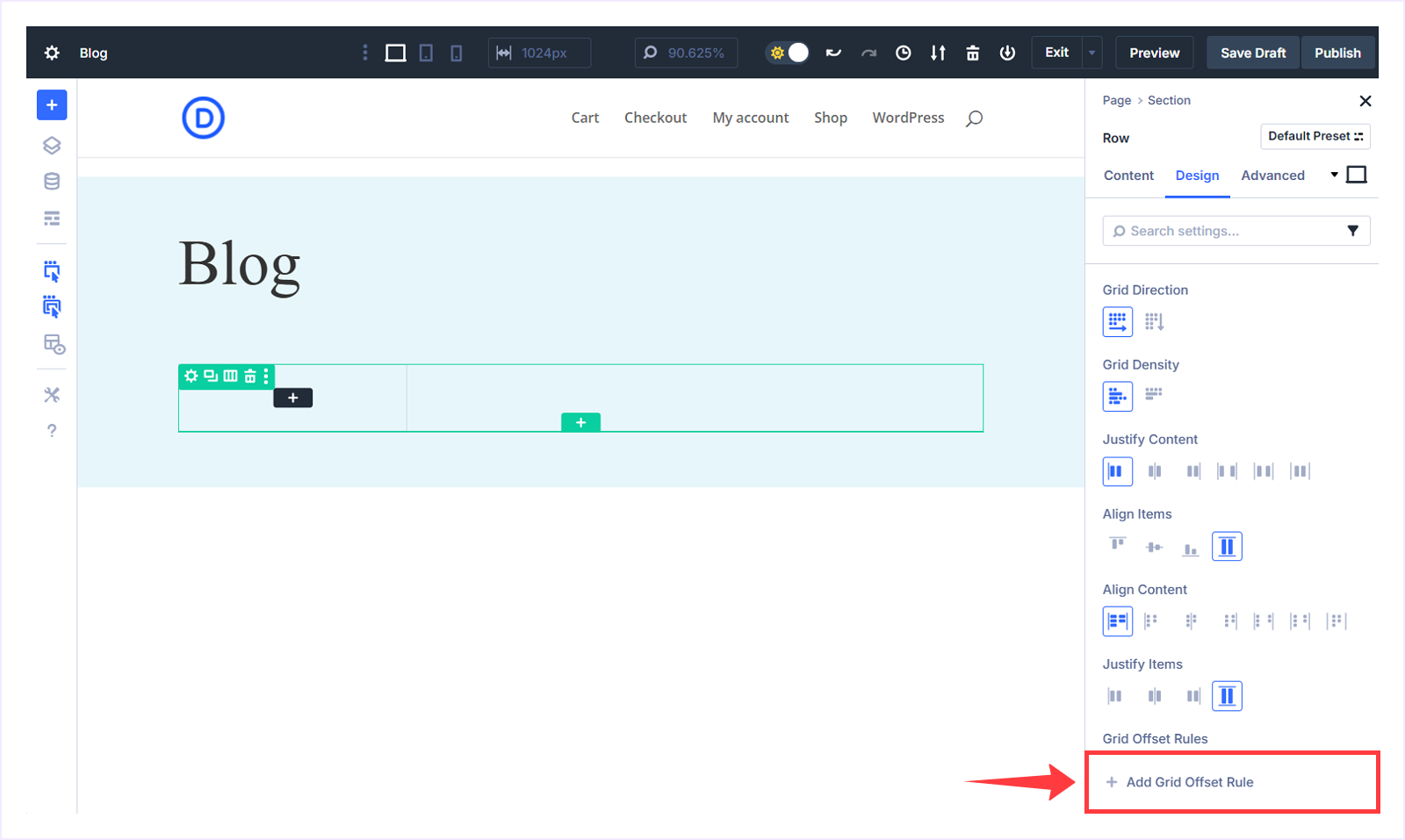Select tablet view in the top toolbar
Image resolution: width=1405 pixels, height=840 pixels.
coord(426,53)
